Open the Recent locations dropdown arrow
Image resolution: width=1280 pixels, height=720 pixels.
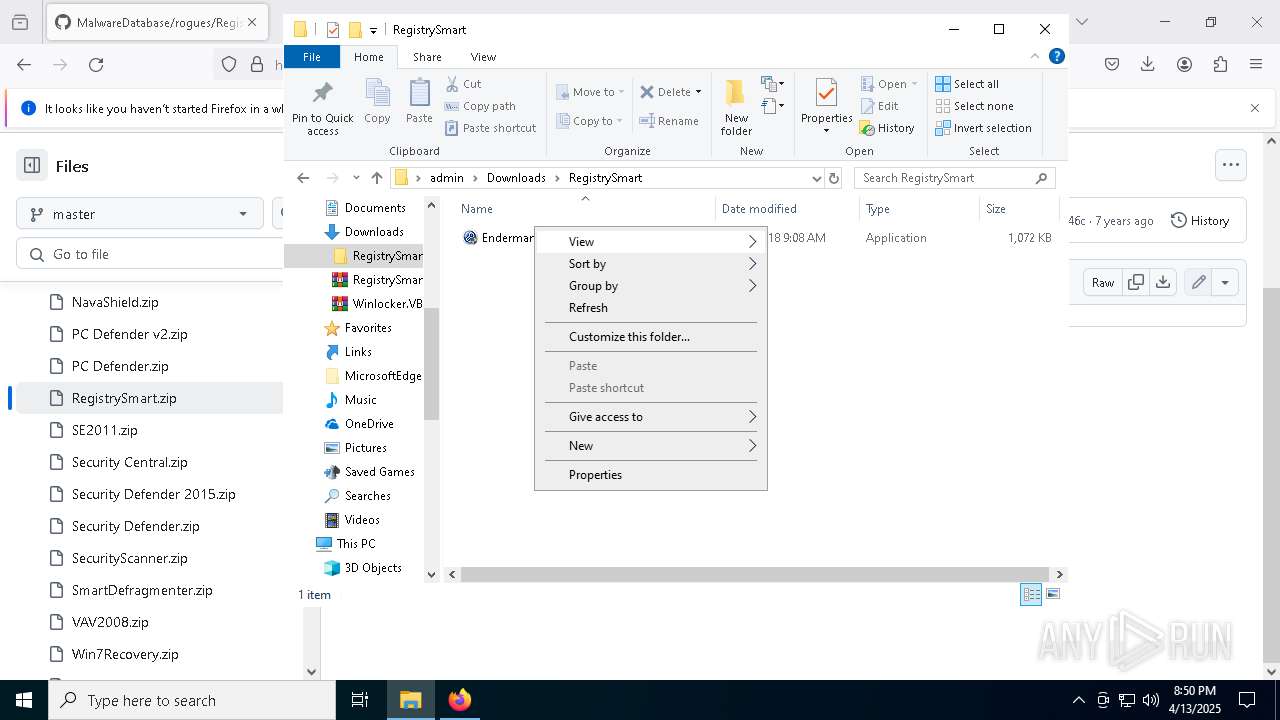coord(356,178)
